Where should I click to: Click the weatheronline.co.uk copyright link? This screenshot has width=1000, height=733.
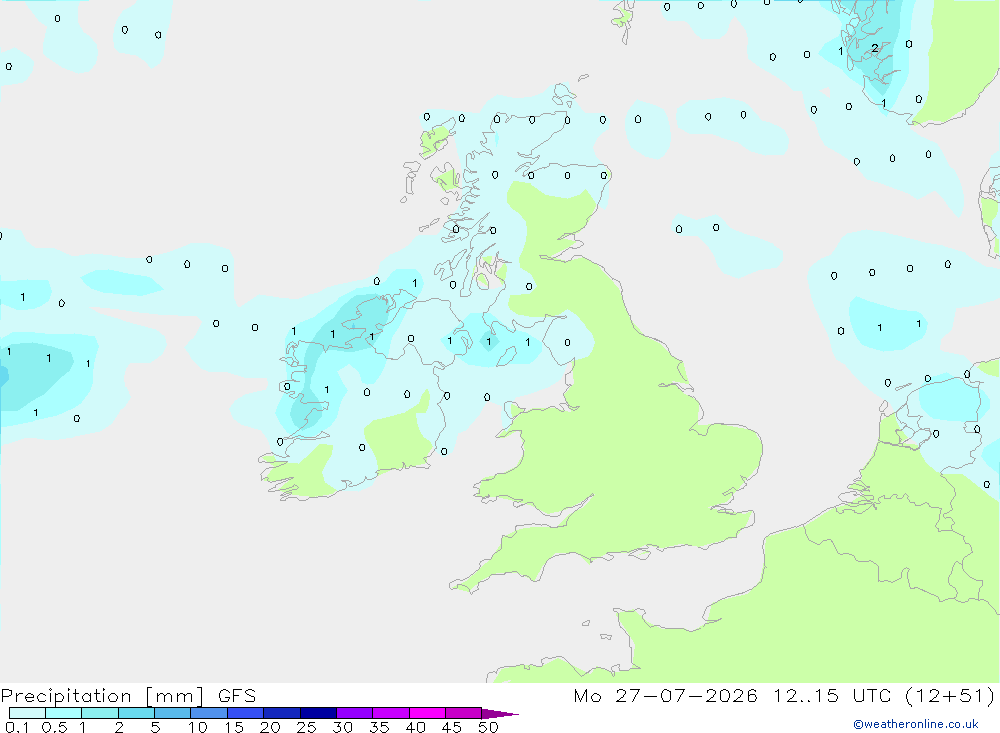915,724
